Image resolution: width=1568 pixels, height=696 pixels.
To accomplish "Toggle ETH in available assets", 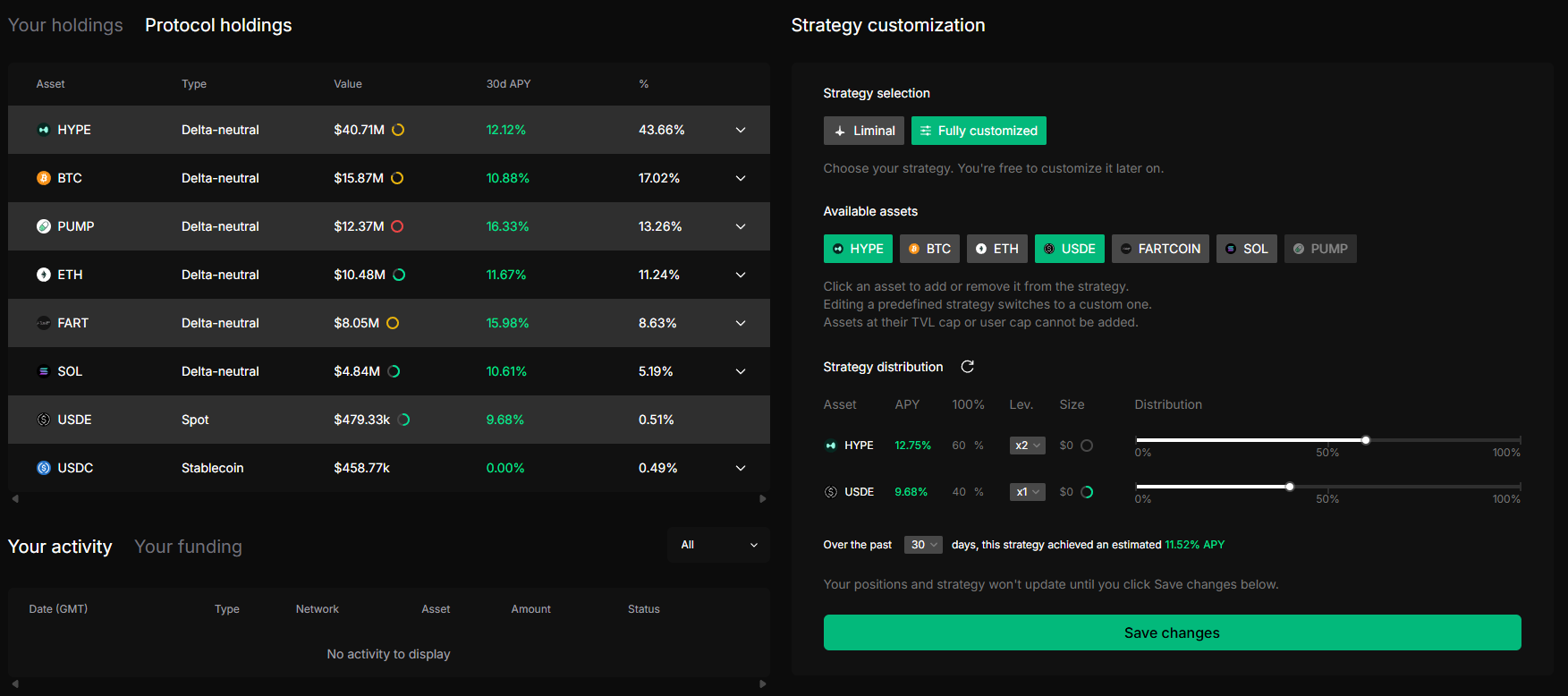I will click(x=997, y=249).
